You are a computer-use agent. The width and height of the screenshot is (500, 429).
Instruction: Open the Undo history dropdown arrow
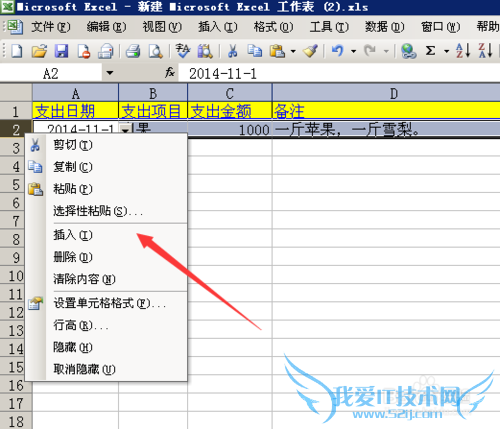click(353, 51)
